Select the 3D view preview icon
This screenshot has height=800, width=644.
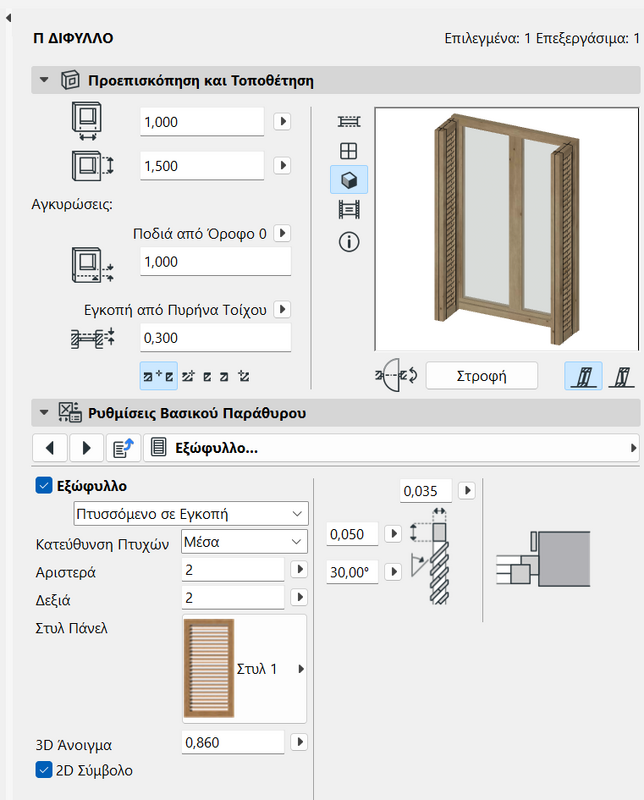(349, 180)
